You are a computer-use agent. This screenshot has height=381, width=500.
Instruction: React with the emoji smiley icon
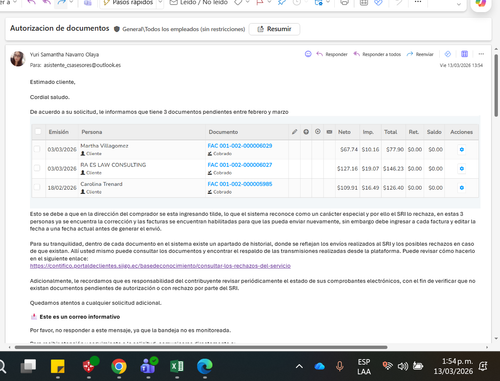[x=308, y=54]
